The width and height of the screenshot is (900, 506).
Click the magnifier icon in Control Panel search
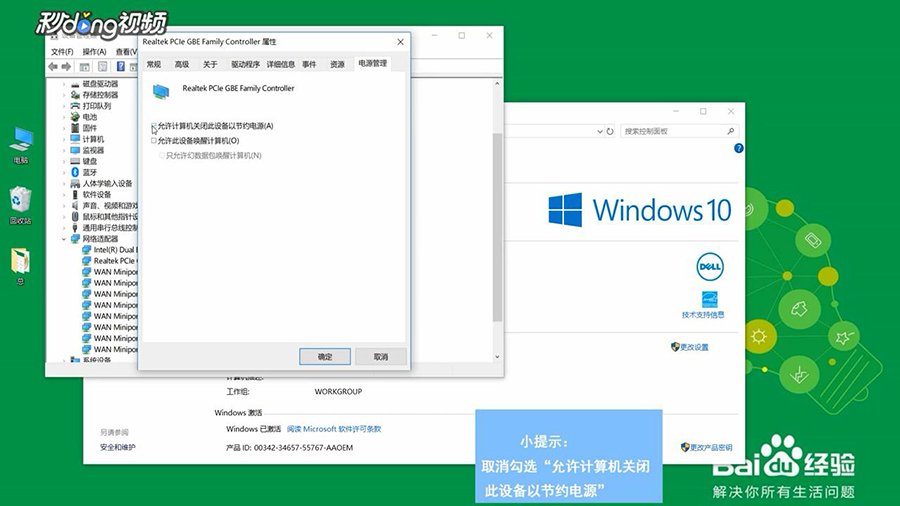[x=730, y=131]
